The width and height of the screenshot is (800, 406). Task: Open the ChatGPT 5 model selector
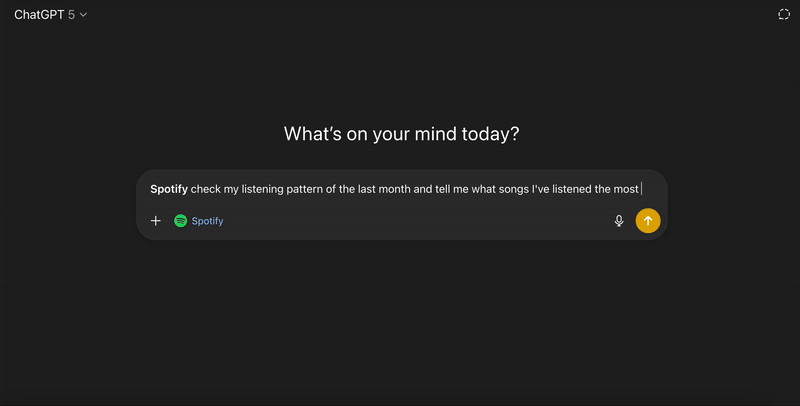point(50,15)
